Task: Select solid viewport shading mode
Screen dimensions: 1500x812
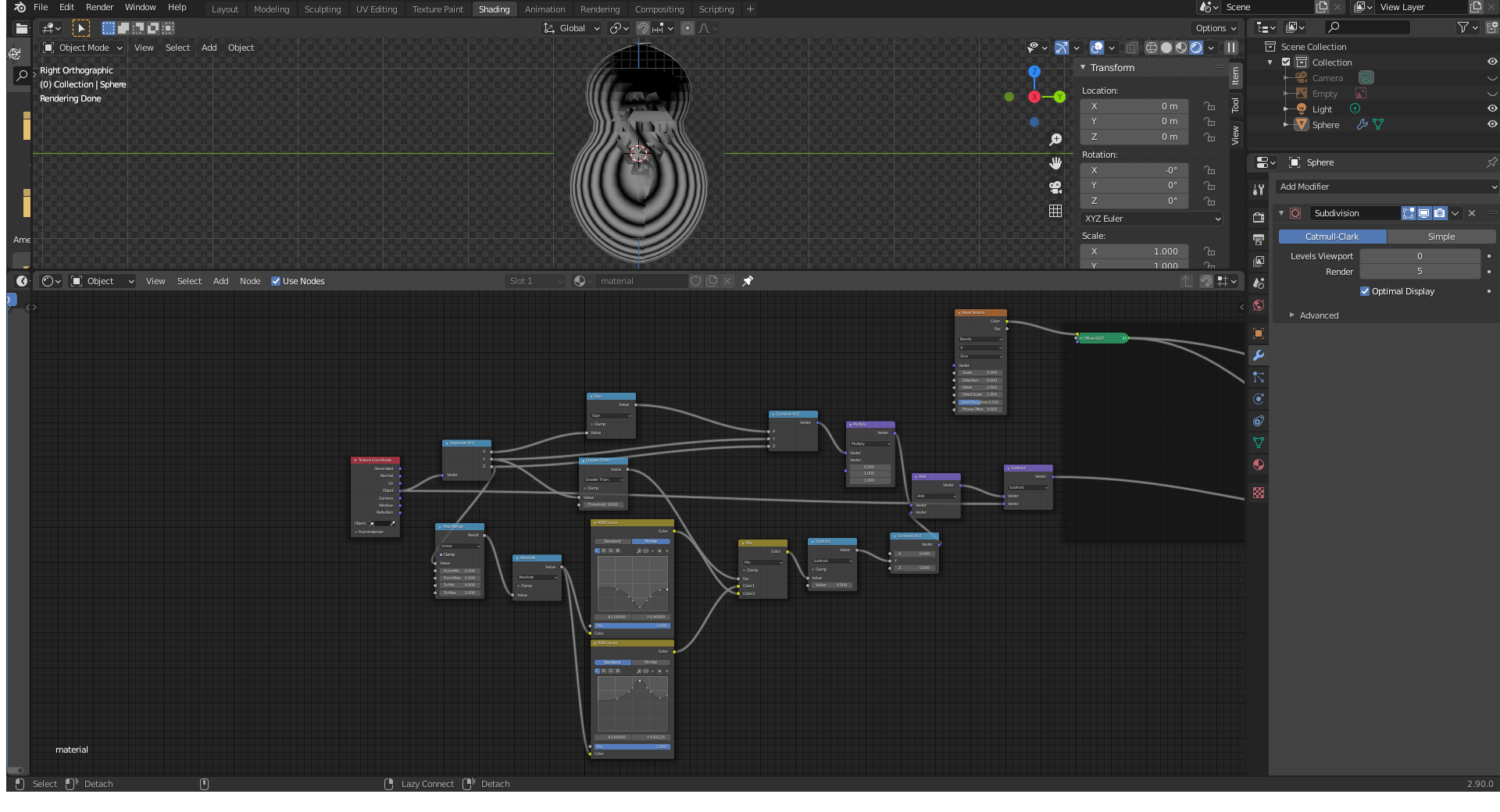Action: click(1166, 48)
